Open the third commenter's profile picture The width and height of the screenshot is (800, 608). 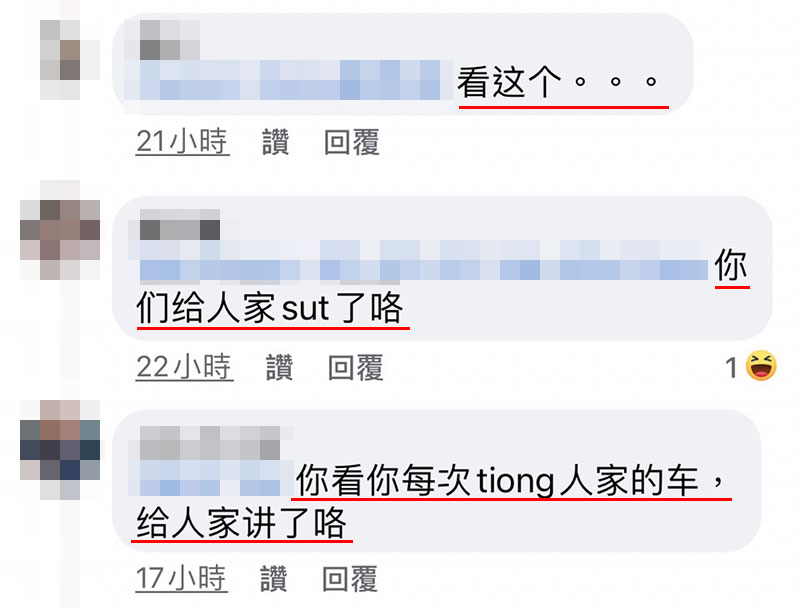click(x=60, y=449)
